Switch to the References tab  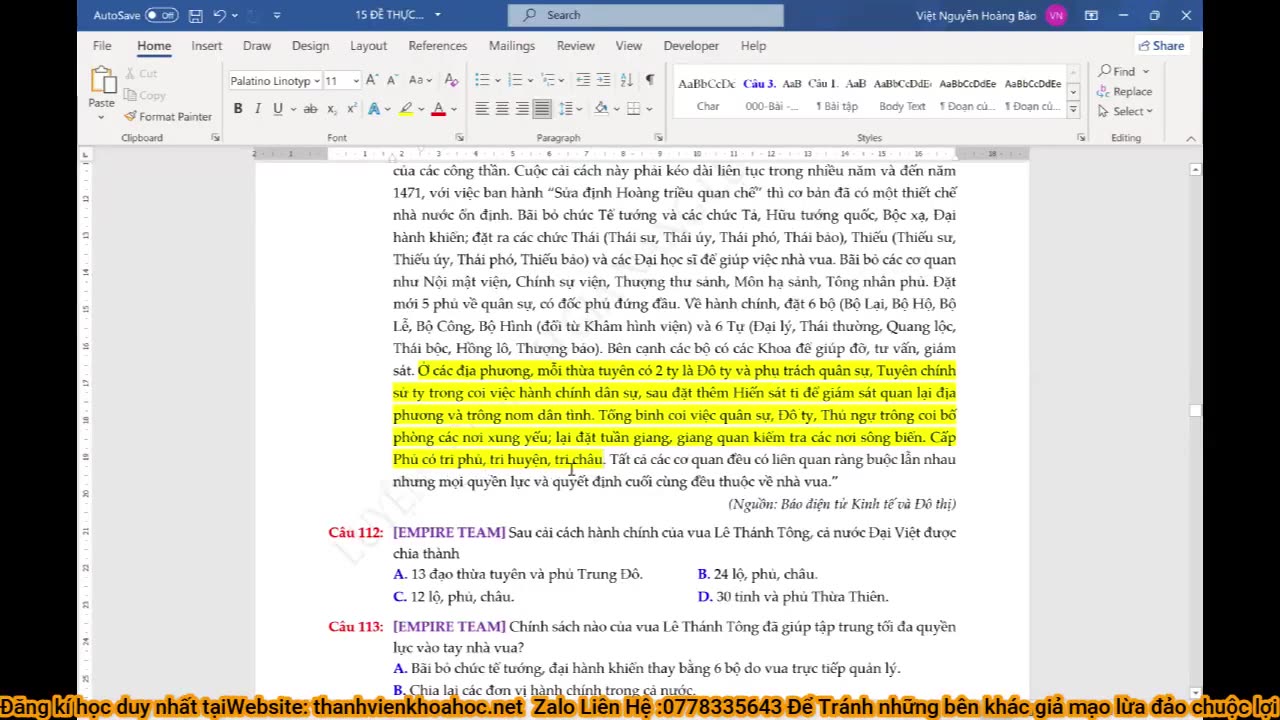pos(437,46)
